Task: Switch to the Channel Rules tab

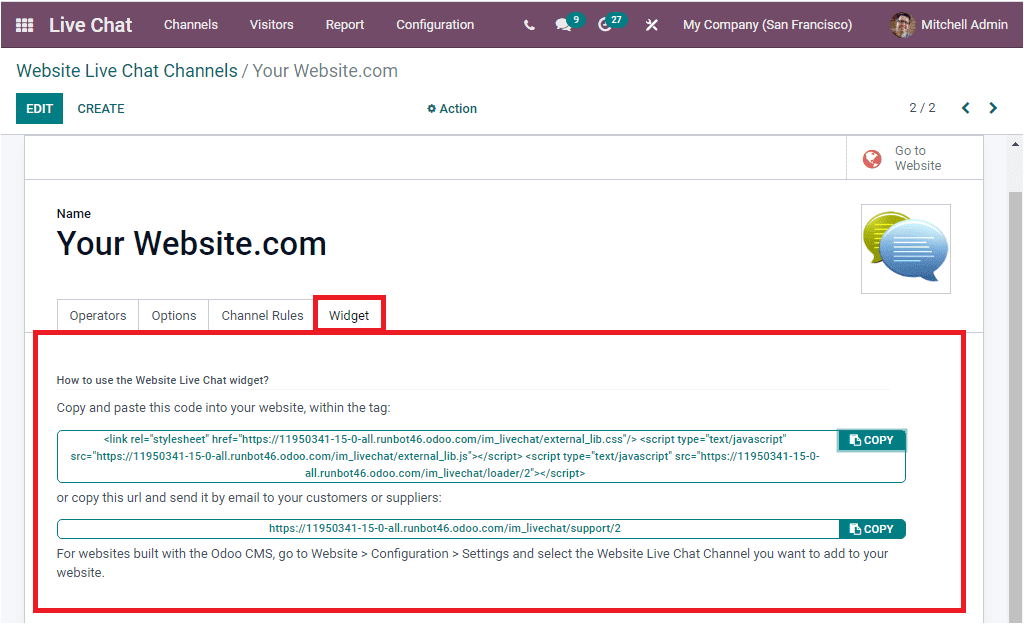Action: (x=263, y=315)
